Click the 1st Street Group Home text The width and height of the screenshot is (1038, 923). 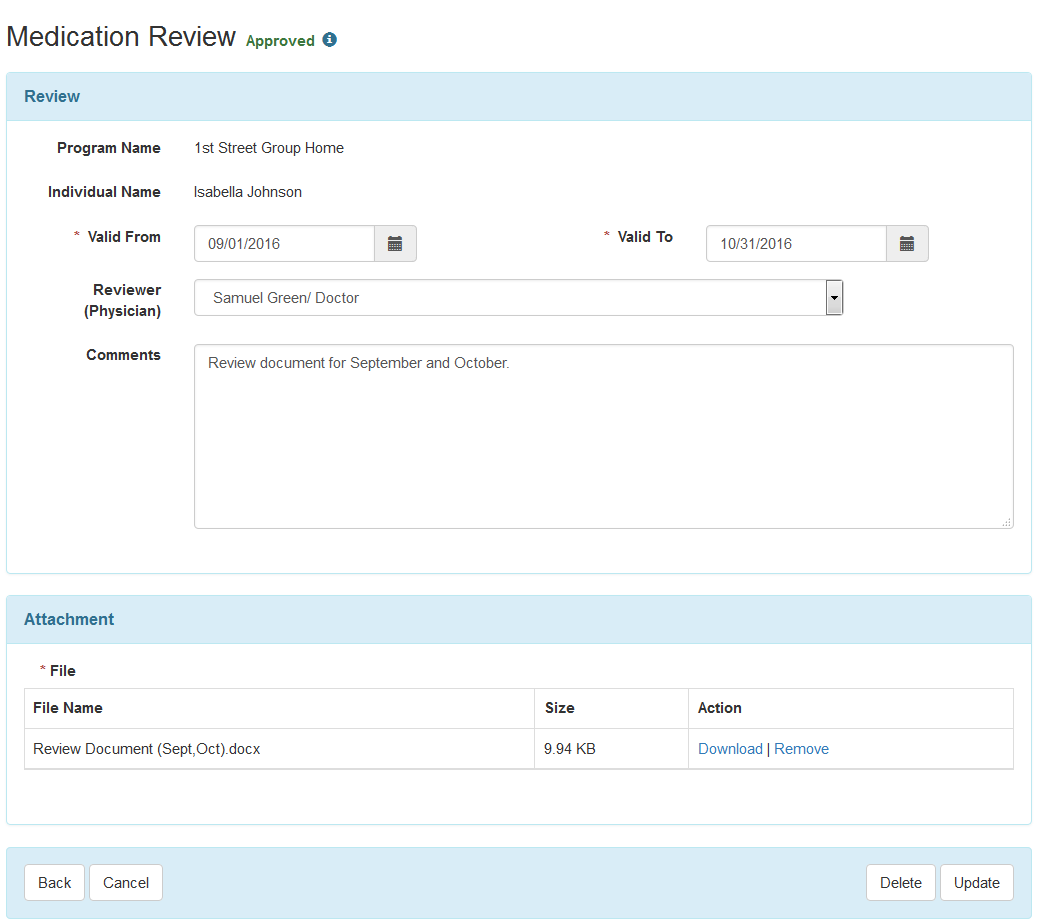(x=269, y=148)
